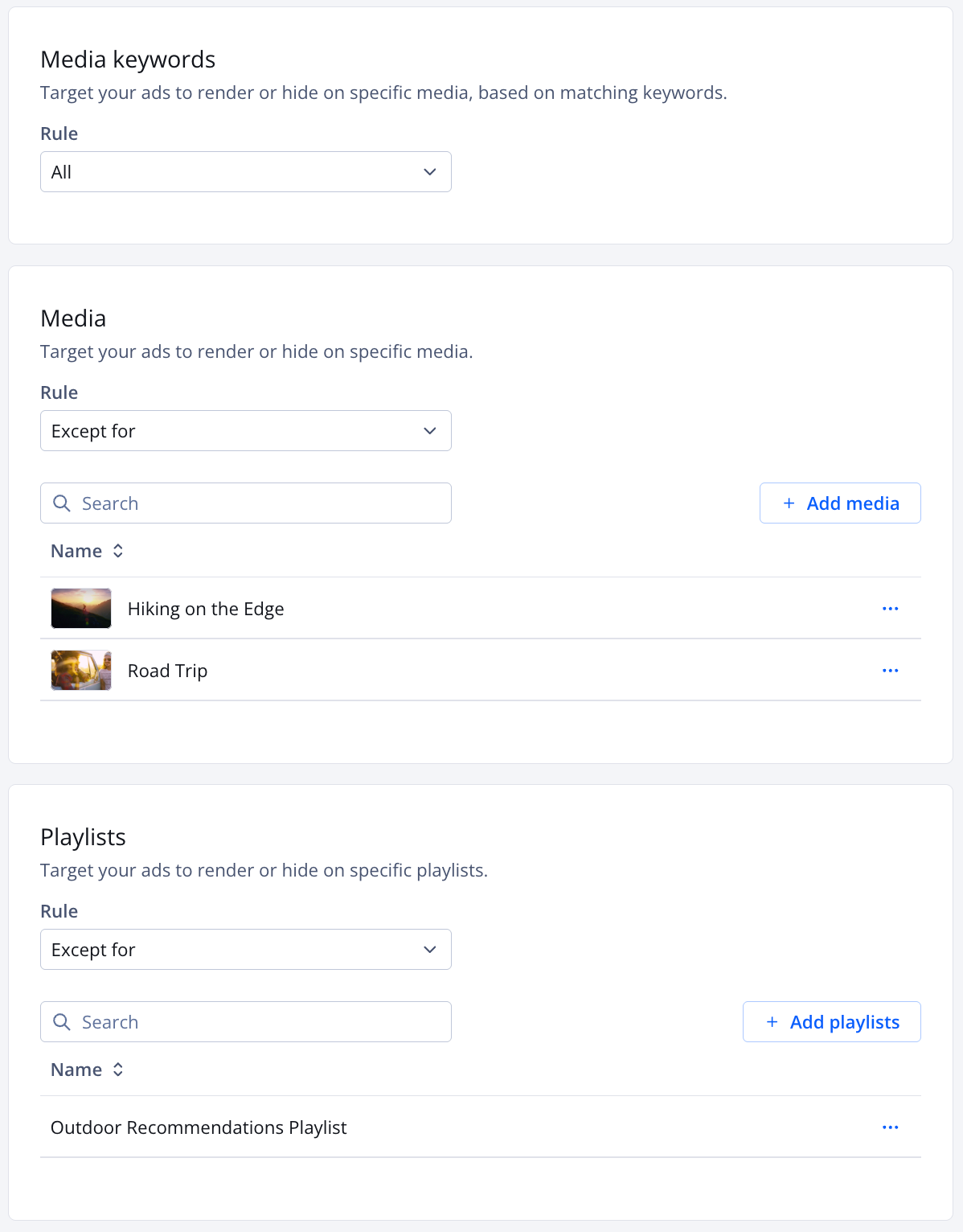Click the plus icon on Add playlists
963x1232 pixels.
tap(772, 1021)
